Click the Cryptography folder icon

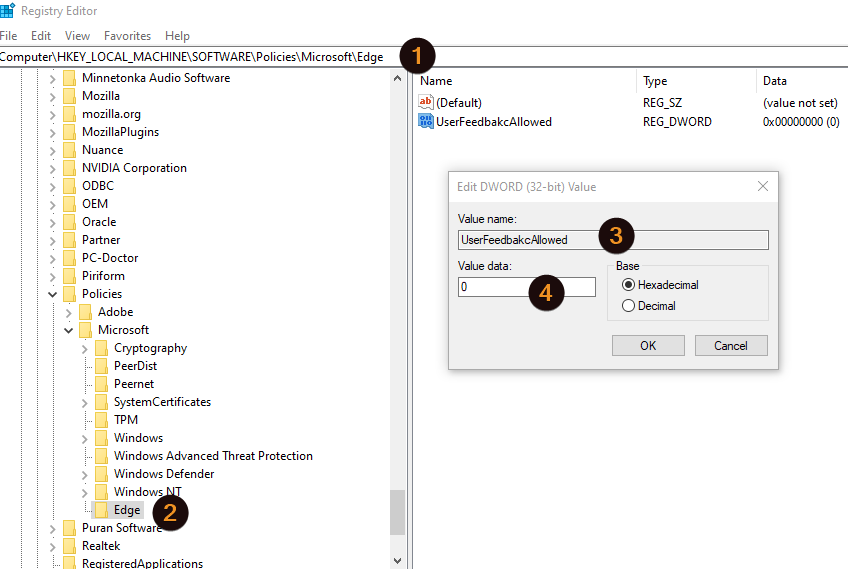[101, 348]
